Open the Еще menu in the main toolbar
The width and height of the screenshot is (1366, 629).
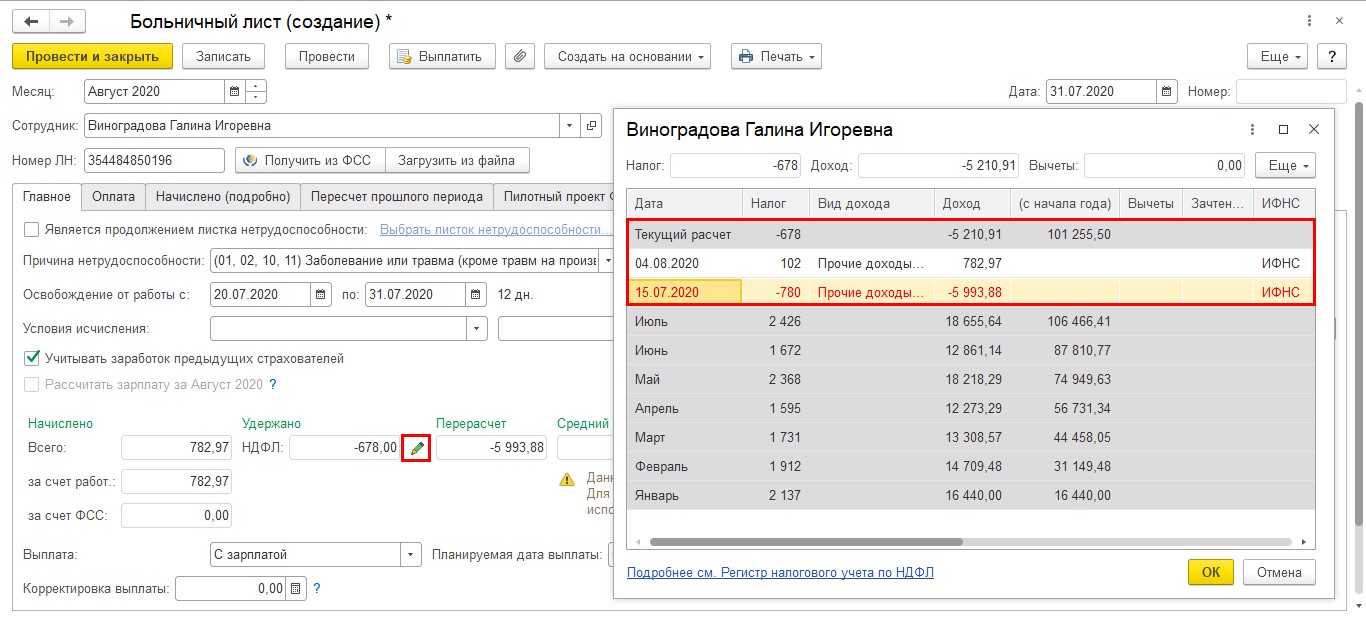tap(1279, 56)
